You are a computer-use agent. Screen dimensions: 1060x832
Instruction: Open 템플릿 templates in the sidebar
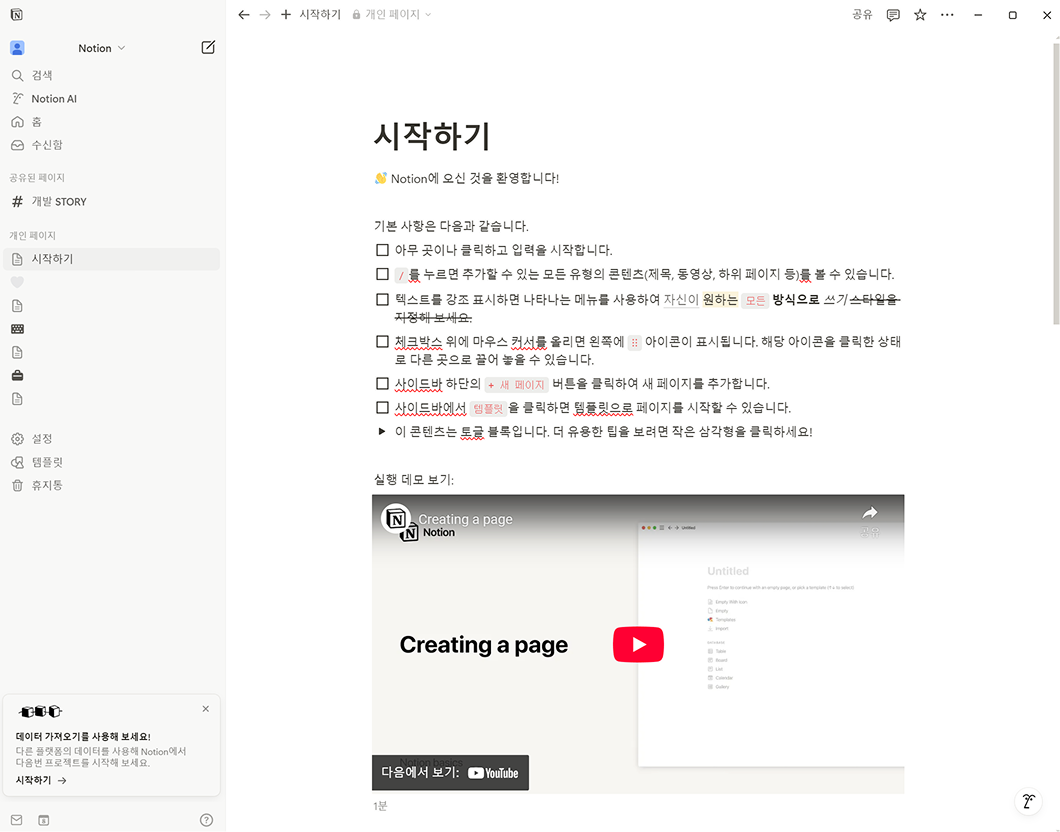[112, 462]
